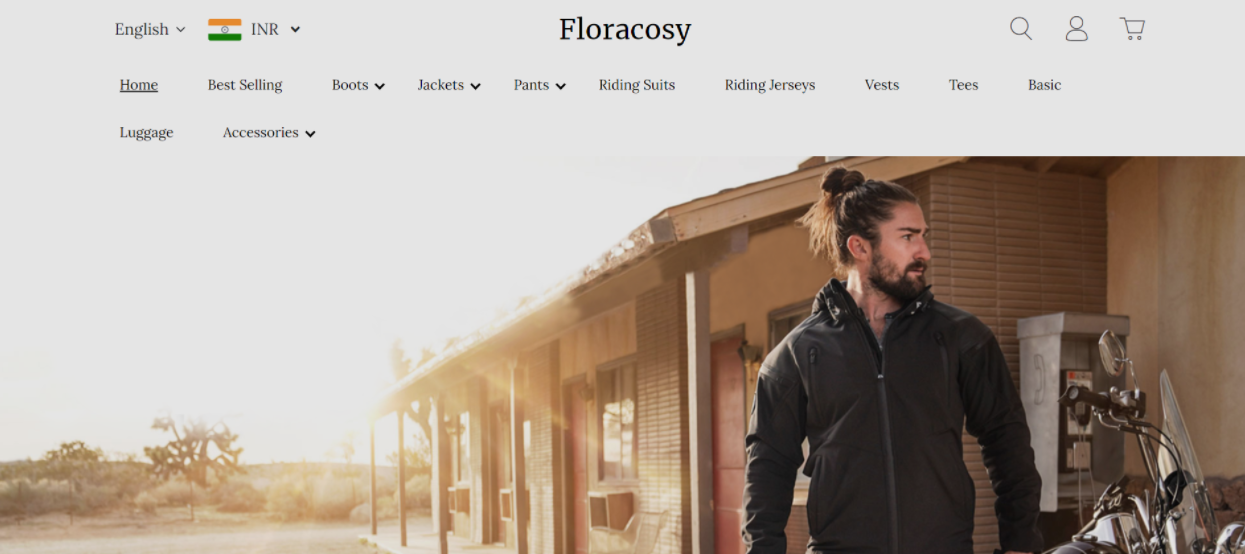
Task: Expand the English language selector
Action: pyautogui.click(x=150, y=29)
